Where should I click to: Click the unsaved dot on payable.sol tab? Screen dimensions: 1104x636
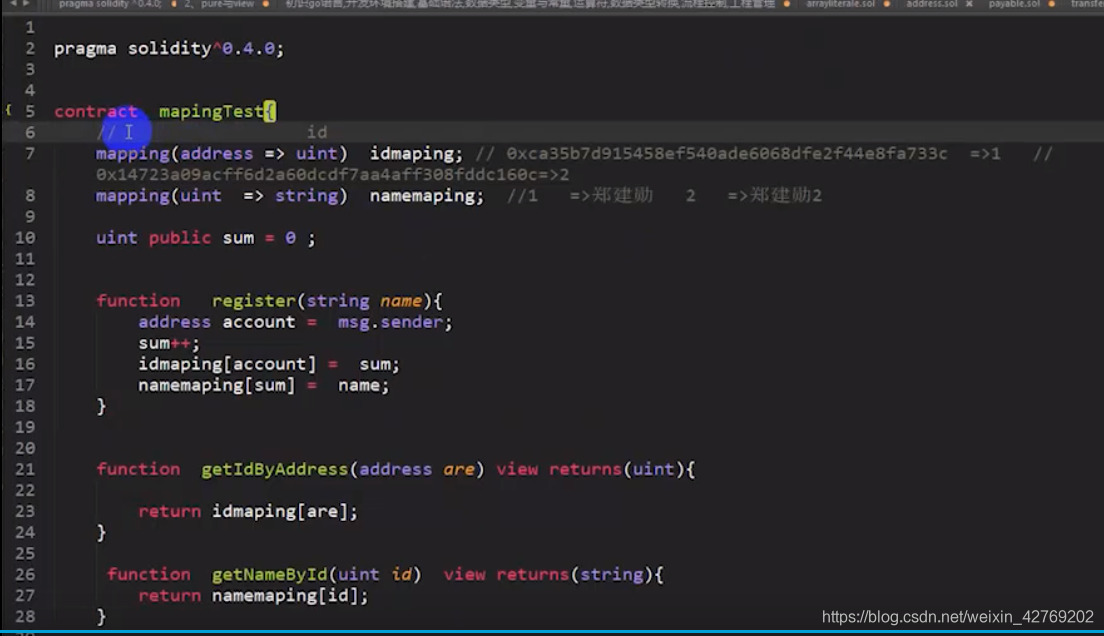click(x=1051, y=4)
